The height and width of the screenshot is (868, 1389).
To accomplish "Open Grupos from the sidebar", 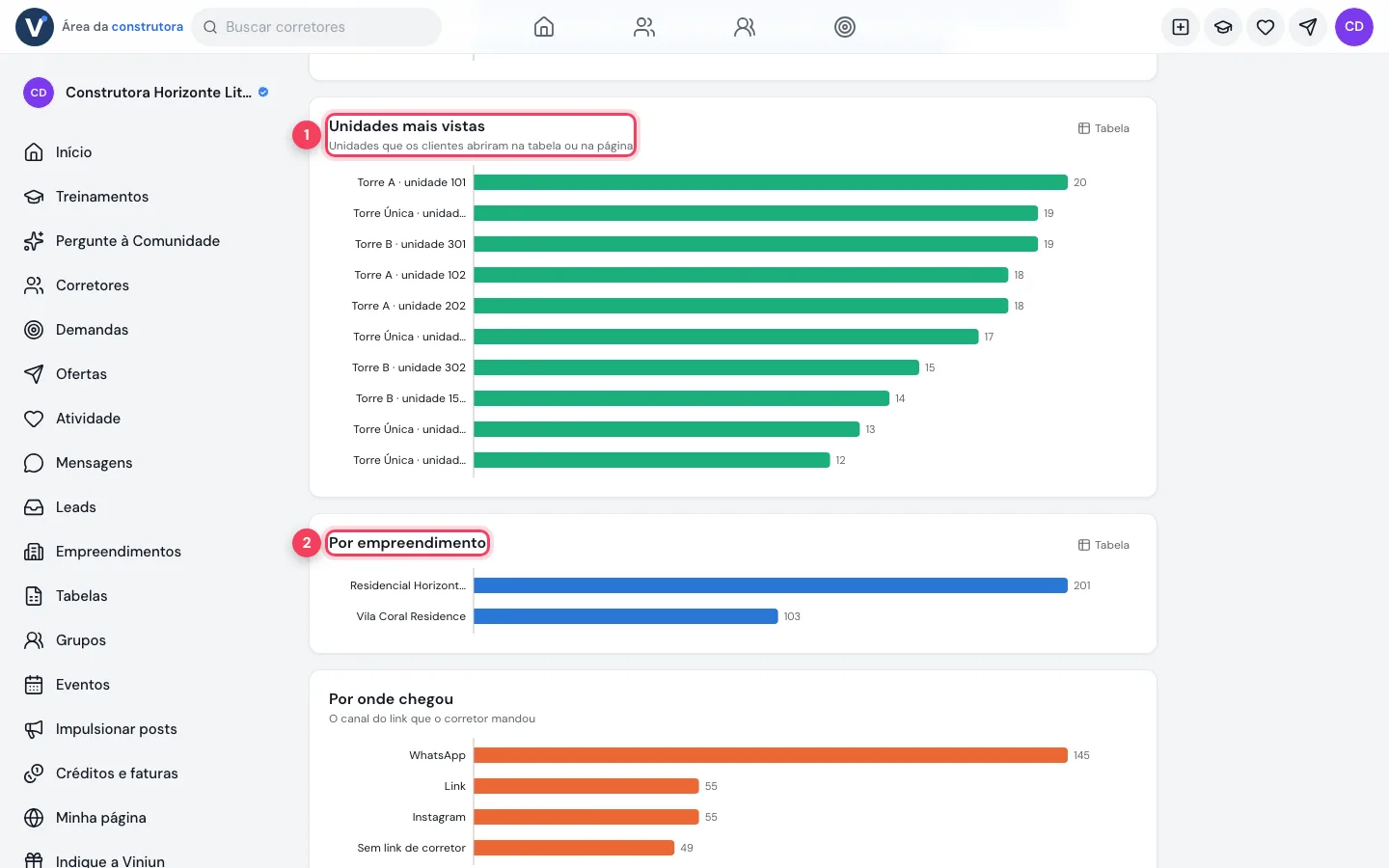I will tap(81, 640).
